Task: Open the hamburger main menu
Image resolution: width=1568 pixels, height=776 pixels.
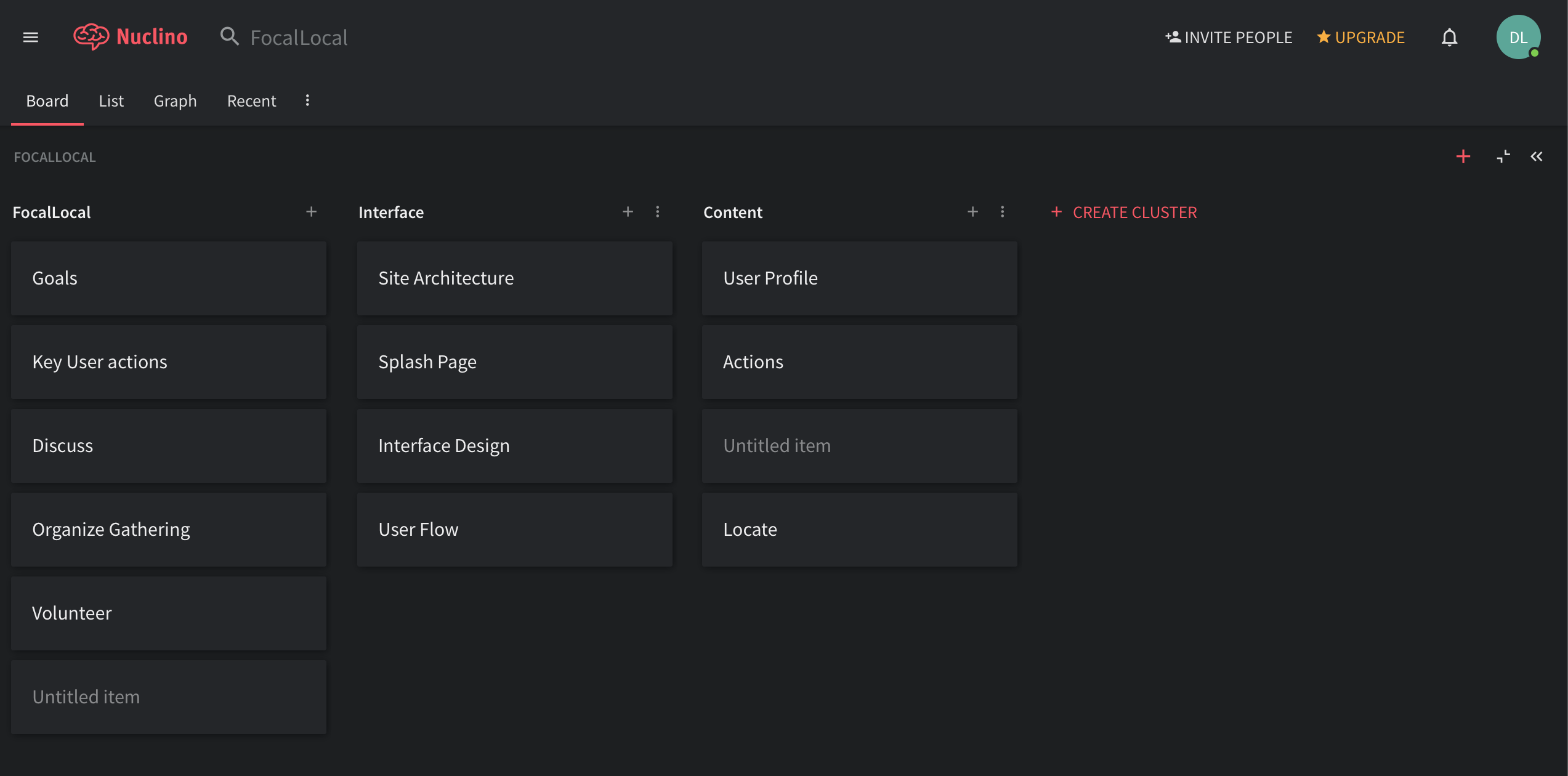Action: (31, 38)
